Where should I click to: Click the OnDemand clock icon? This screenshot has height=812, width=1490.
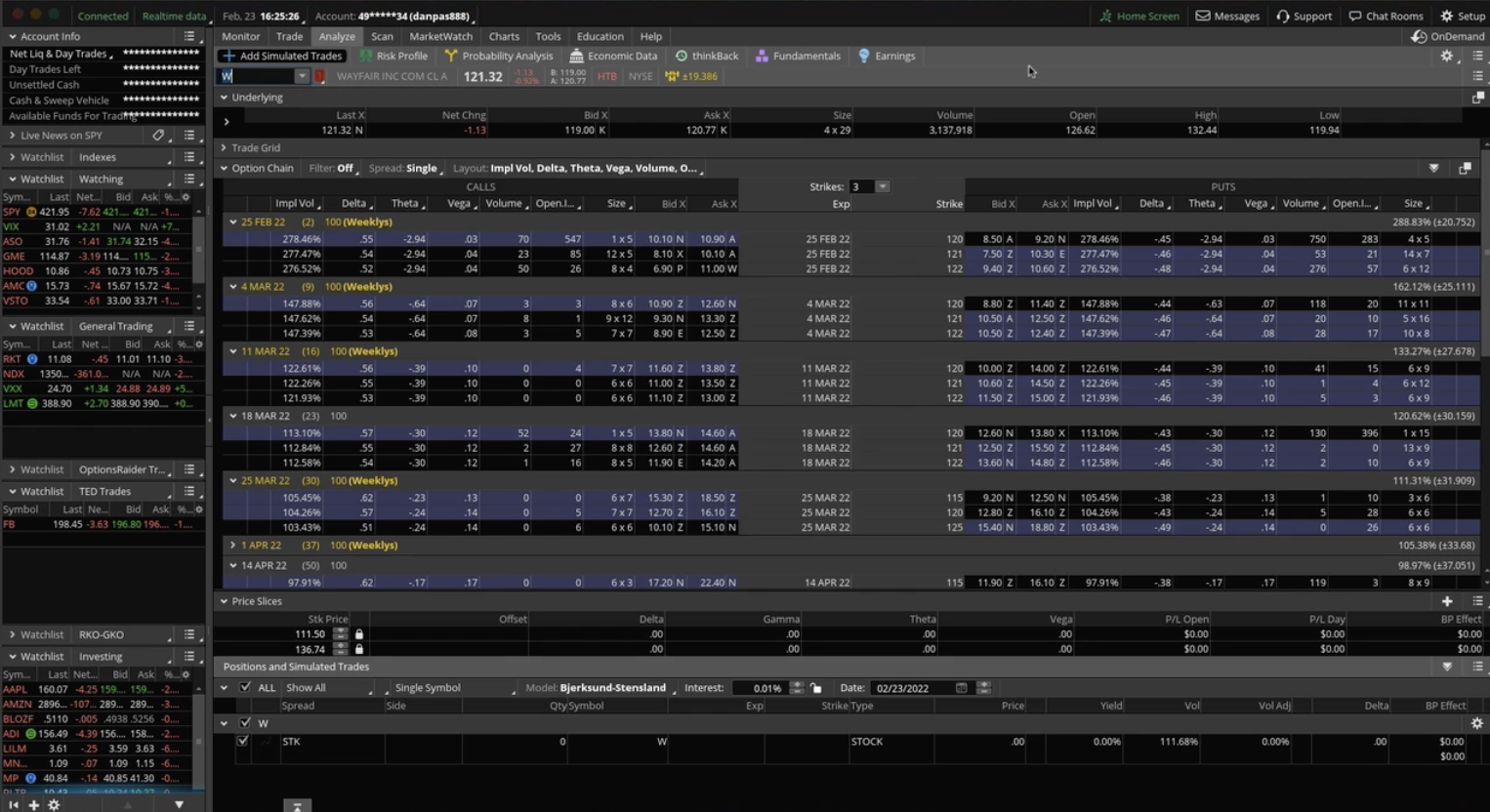click(1420, 36)
